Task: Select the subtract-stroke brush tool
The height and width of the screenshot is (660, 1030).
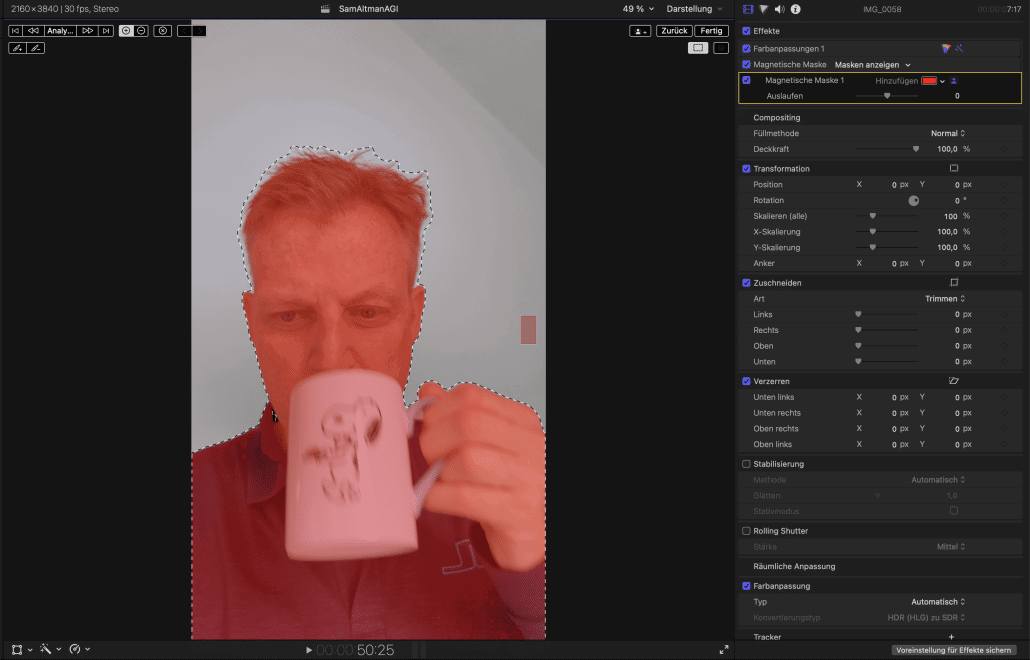Action: [35, 48]
